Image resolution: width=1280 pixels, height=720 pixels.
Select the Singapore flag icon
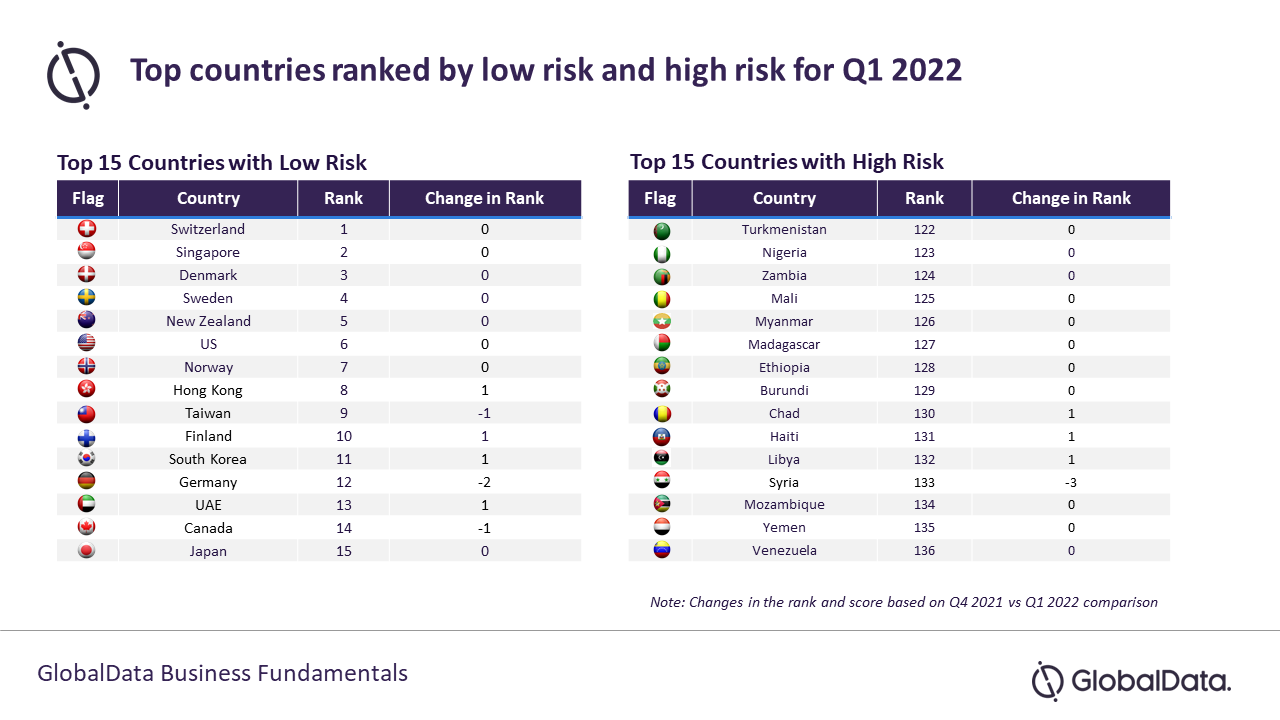[x=87, y=252]
